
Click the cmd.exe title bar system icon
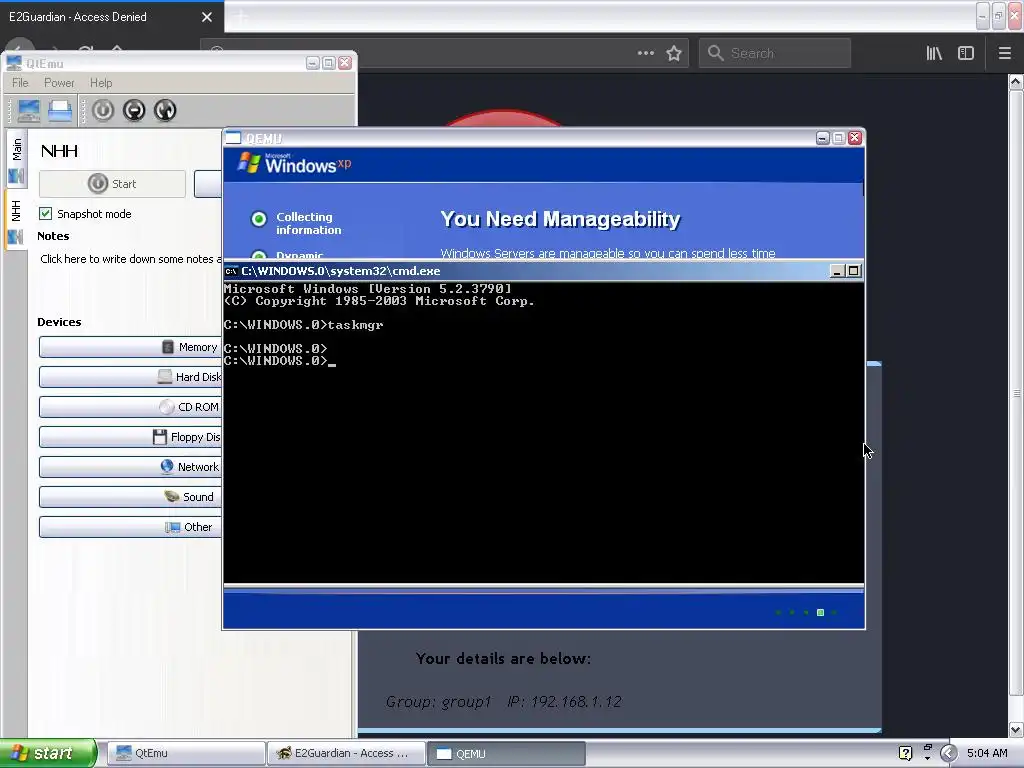[231, 271]
